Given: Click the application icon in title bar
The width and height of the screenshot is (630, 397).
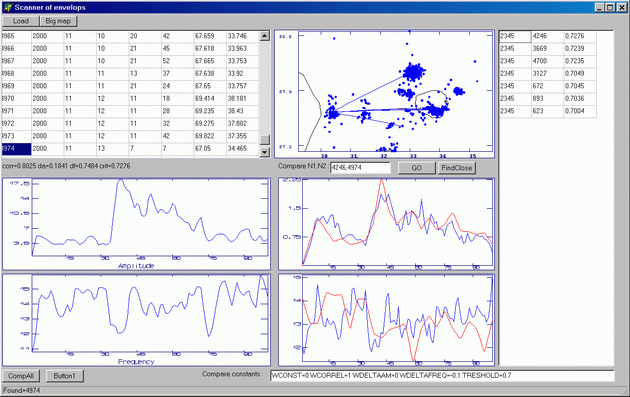Looking at the screenshot, I should (x=8, y=7).
